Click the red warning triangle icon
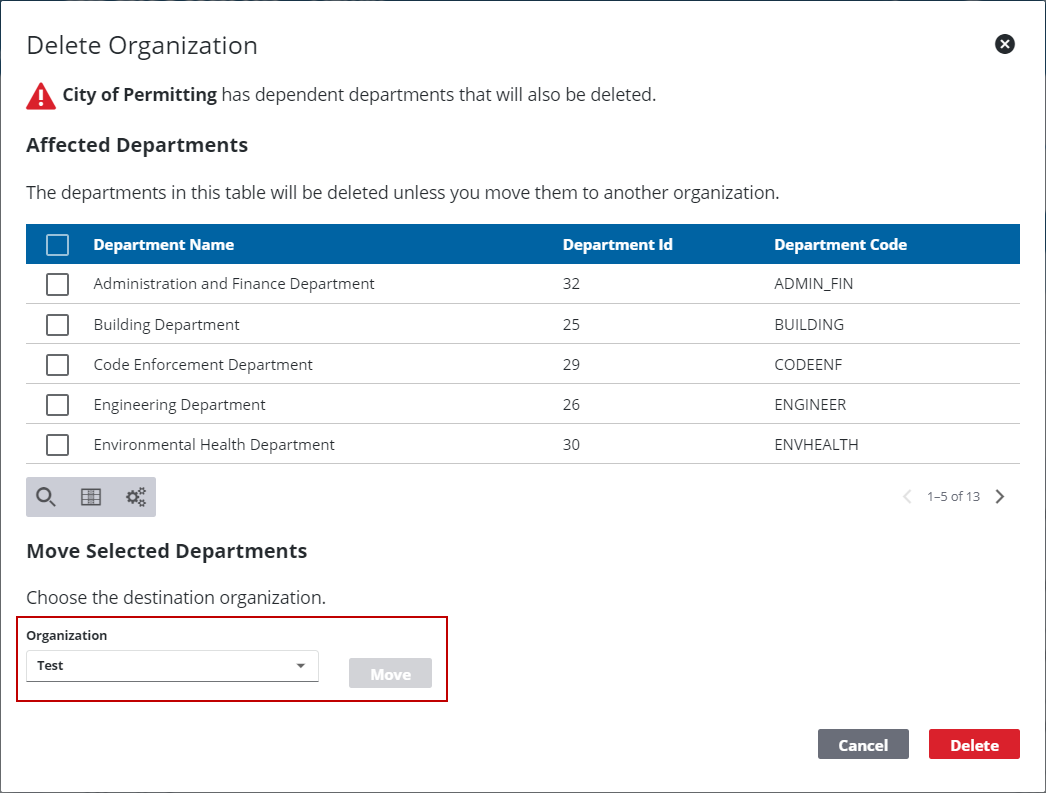Image resolution: width=1046 pixels, height=793 pixels. point(41,96)
